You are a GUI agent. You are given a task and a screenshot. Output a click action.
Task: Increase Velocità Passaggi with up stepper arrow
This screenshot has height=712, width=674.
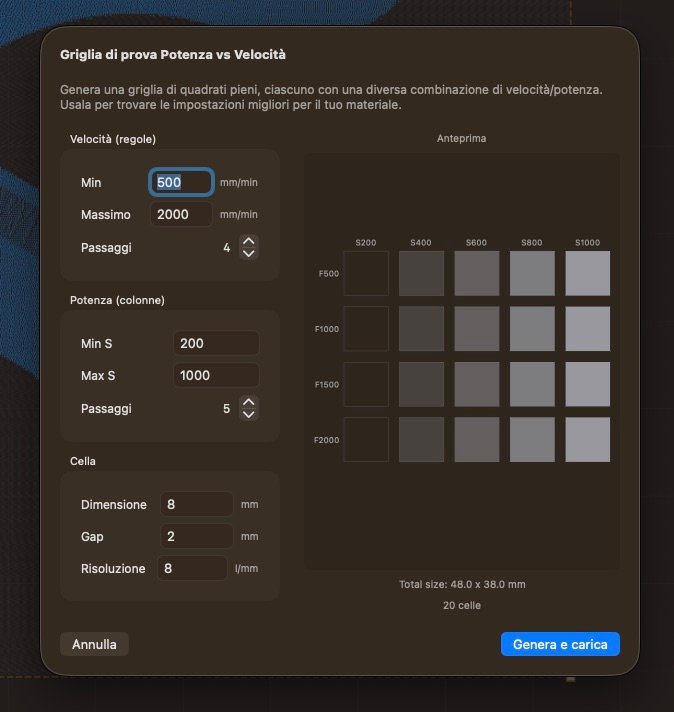coord(249,241)
